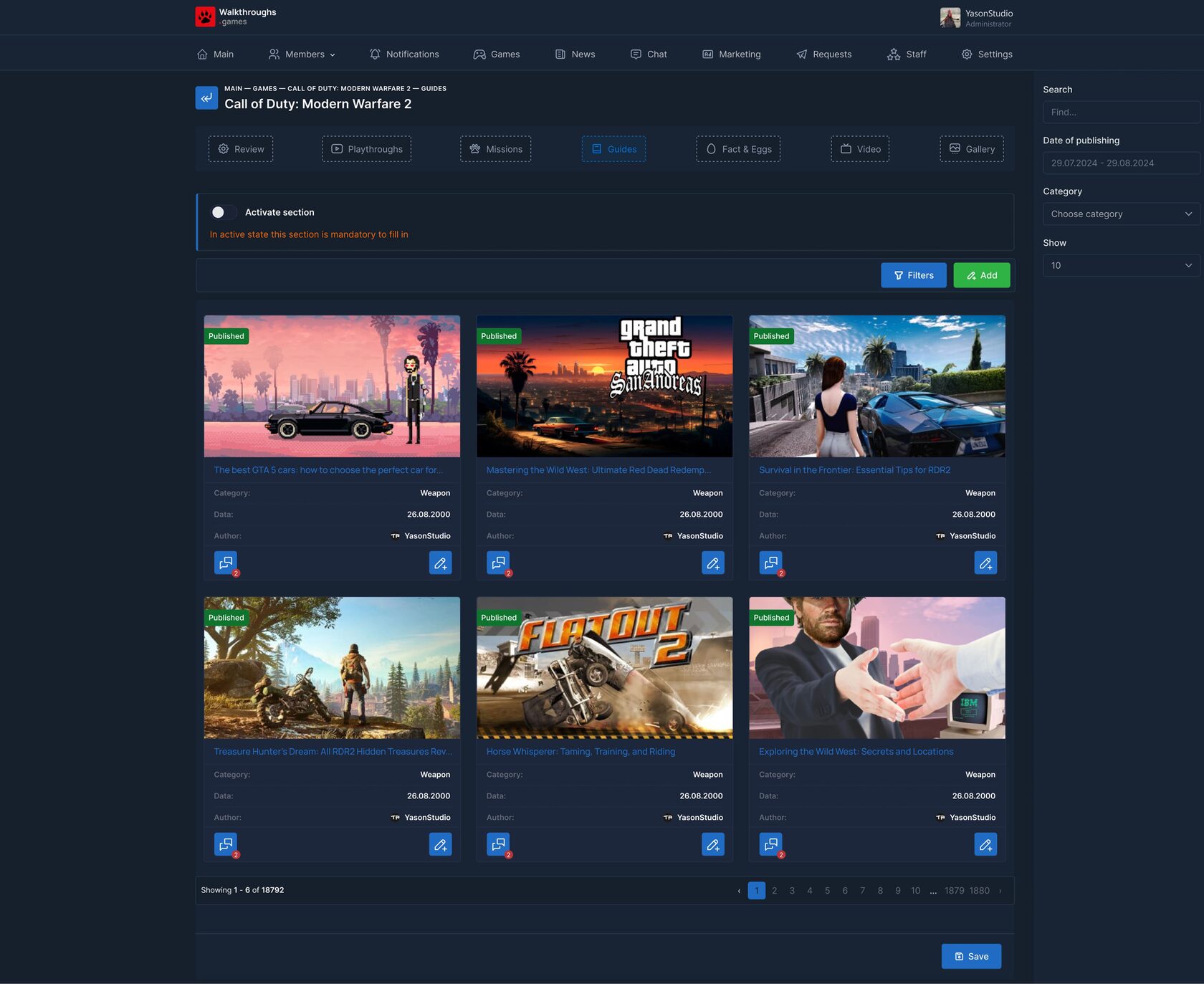
Task: Edit the 'Horse Whisperer' guide
Action: (x=712, y=844)
